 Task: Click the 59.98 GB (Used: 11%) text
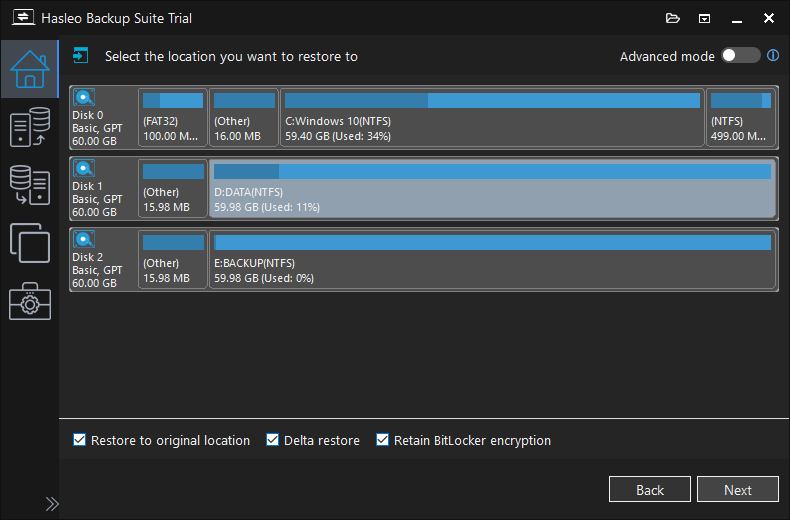pos(267,207)
